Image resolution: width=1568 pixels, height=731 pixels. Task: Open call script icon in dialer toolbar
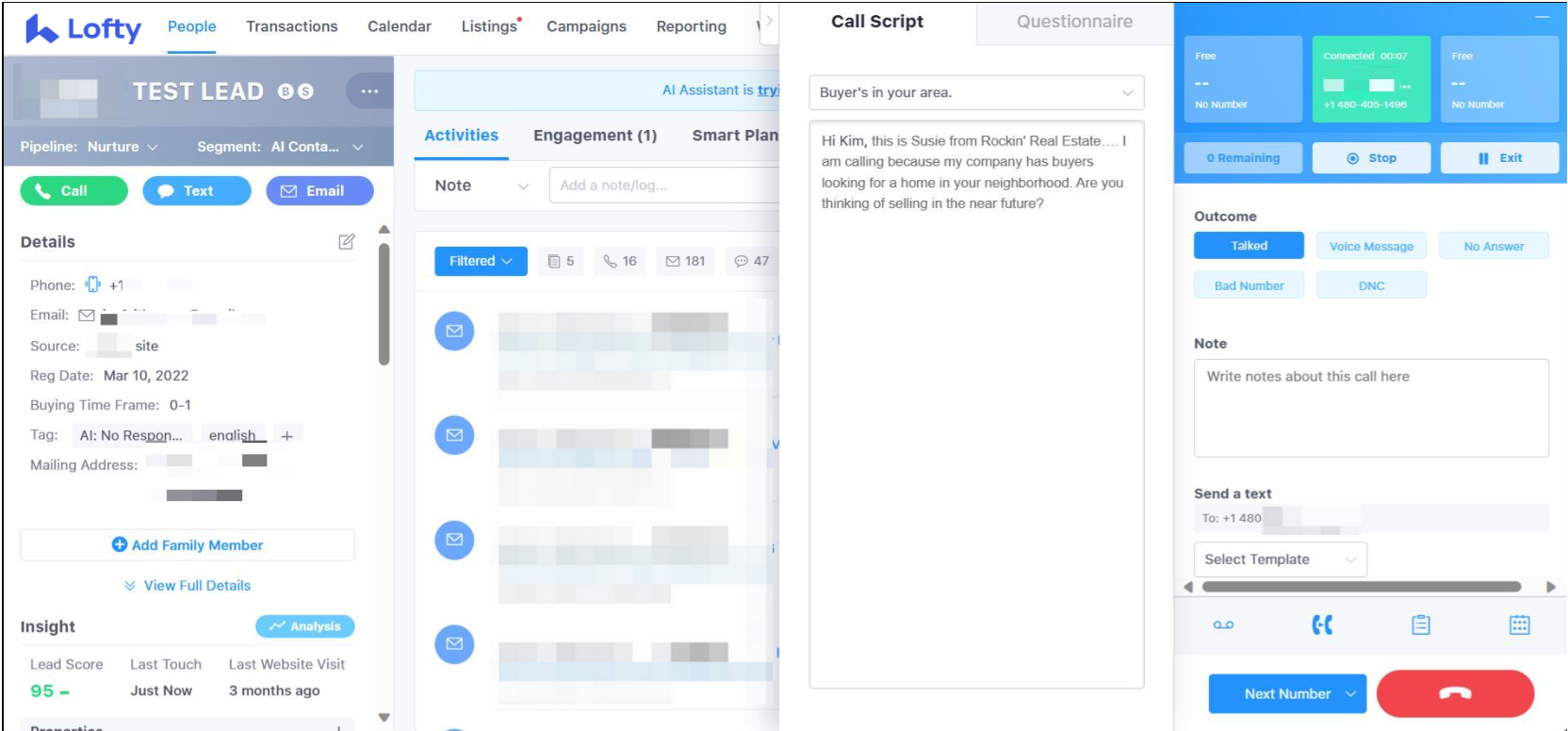coord(1322,625)
